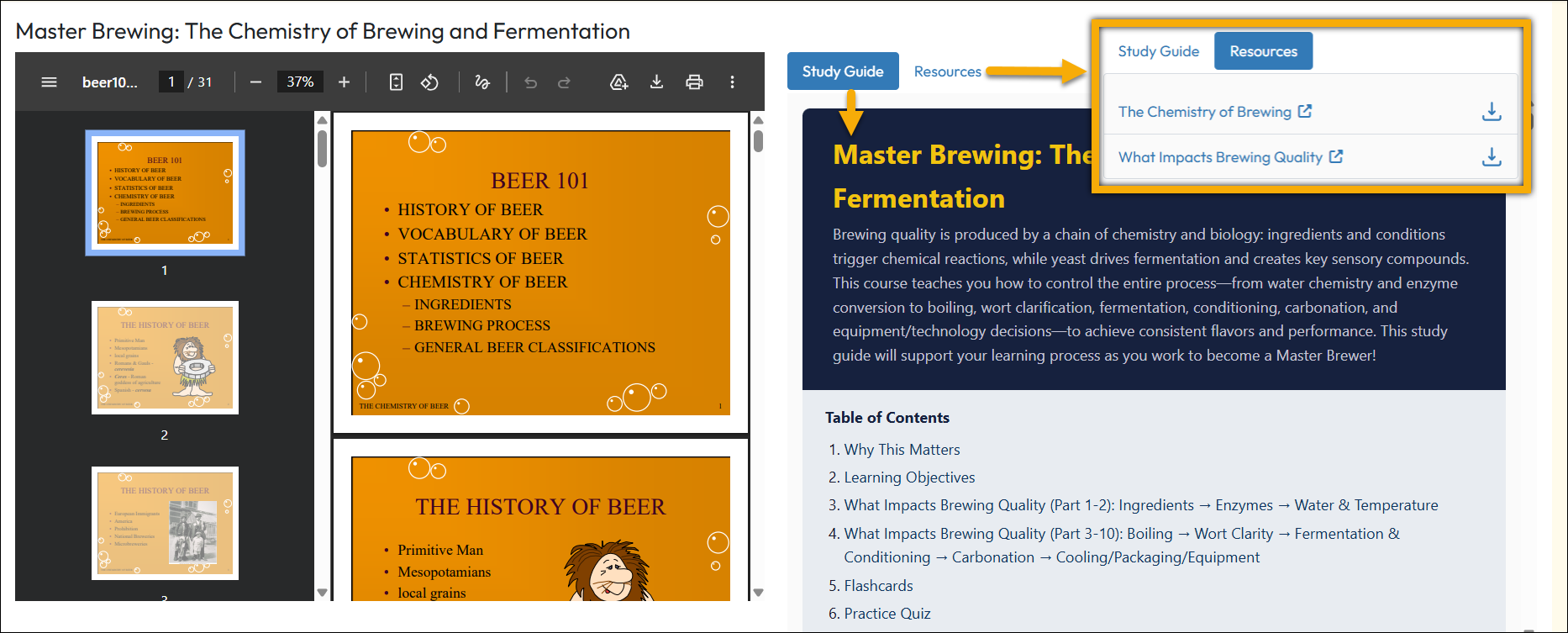This screenshot has height=633, width=1568.
Task: Click the thumbnail panel scroll down arrow
Action: click(322, 593)
